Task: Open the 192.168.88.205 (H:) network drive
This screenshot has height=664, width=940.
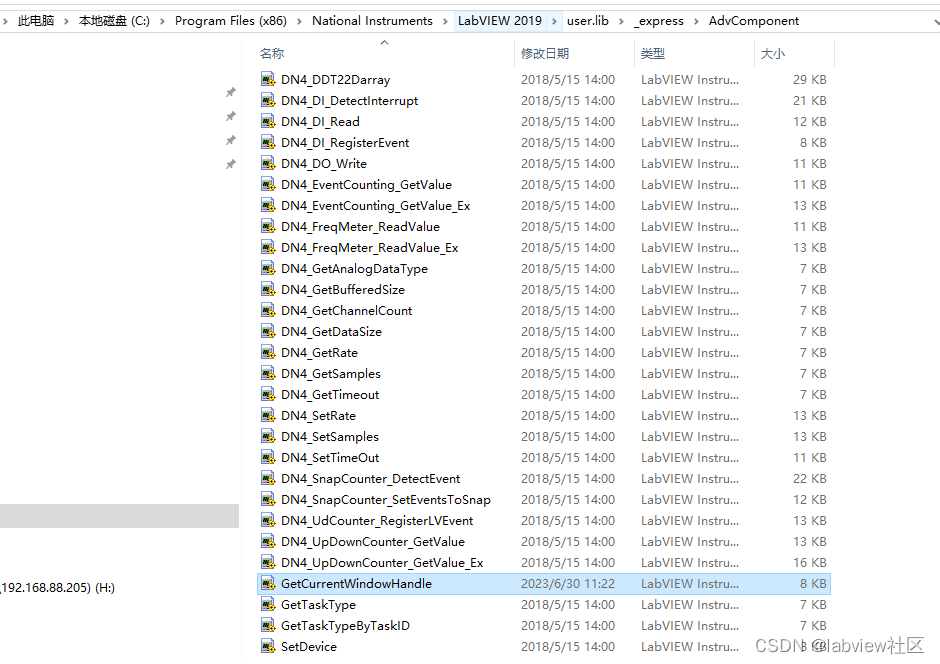Action: [x=60, y=588]
